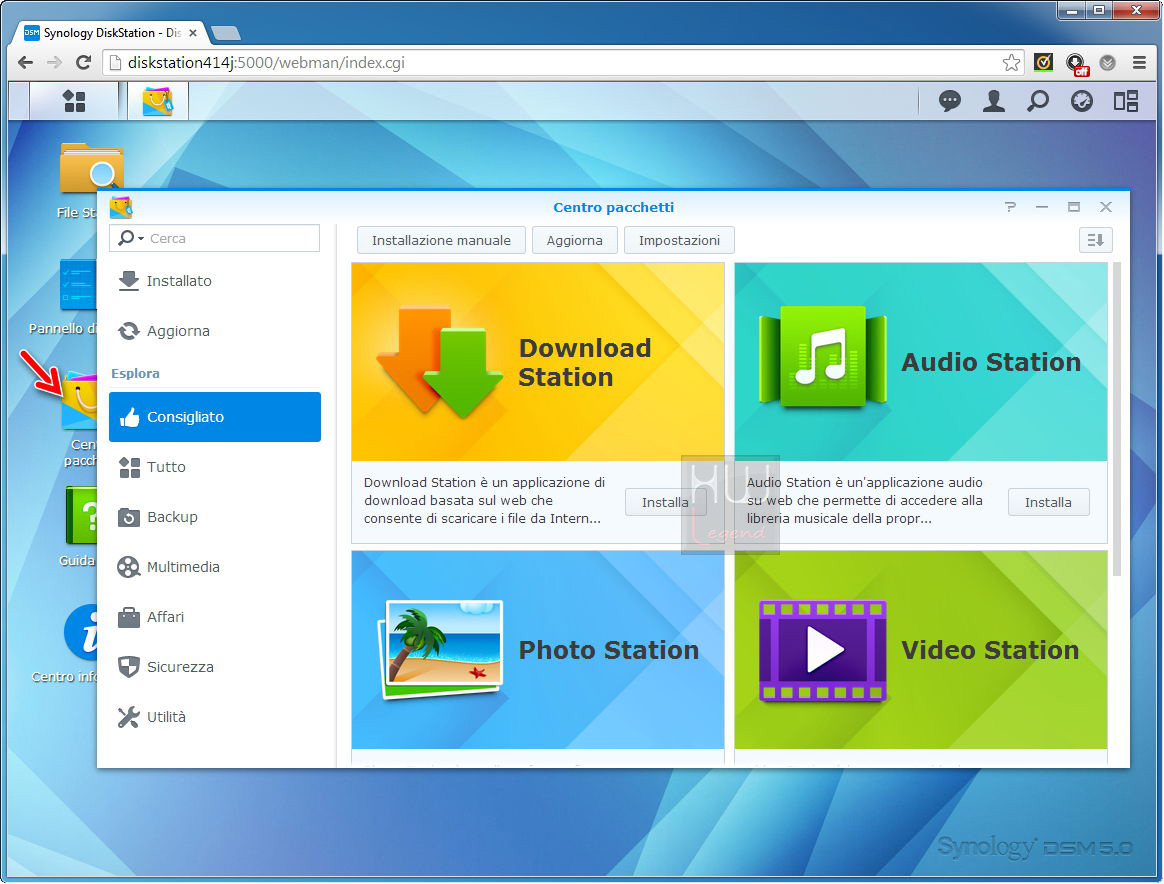Click the Download Station arrows icon
This screenshot has width=1164, height=884.
click(x=439, y=361)
